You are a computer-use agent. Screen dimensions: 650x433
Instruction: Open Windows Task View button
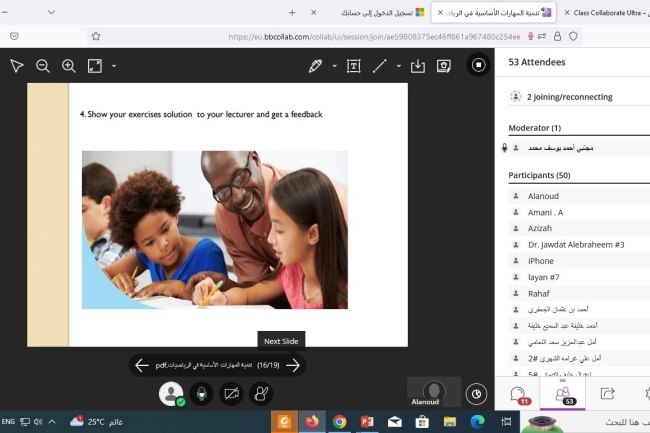506,422
